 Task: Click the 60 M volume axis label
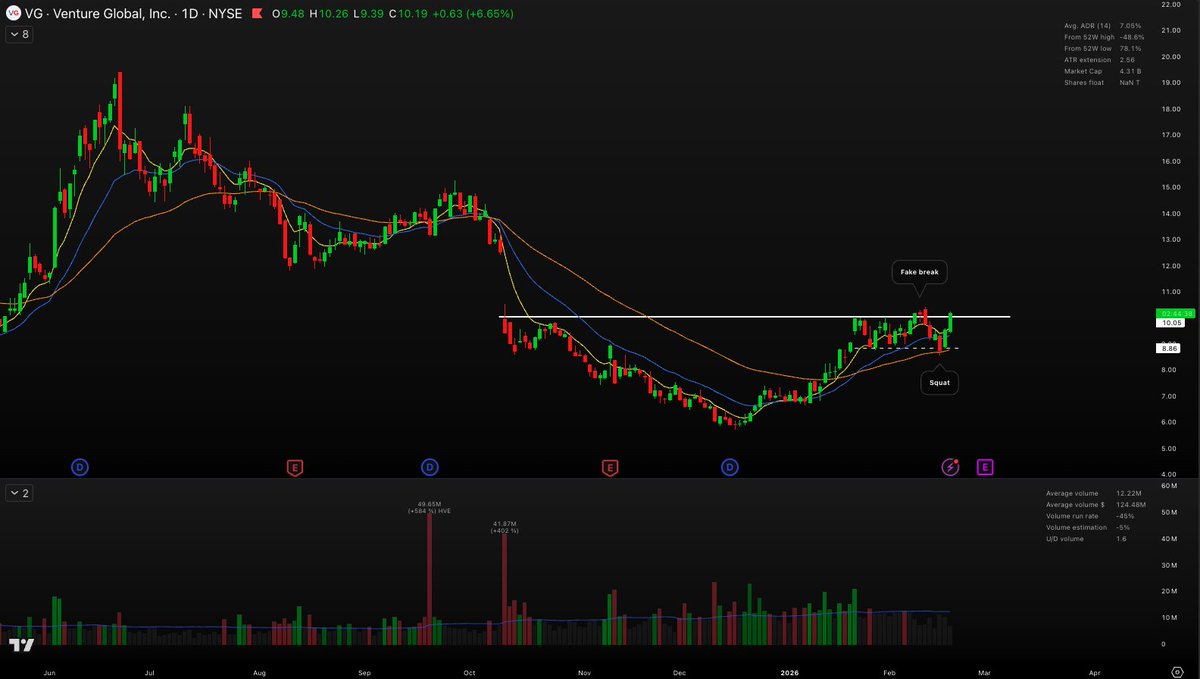click(x=1169, y=486)
